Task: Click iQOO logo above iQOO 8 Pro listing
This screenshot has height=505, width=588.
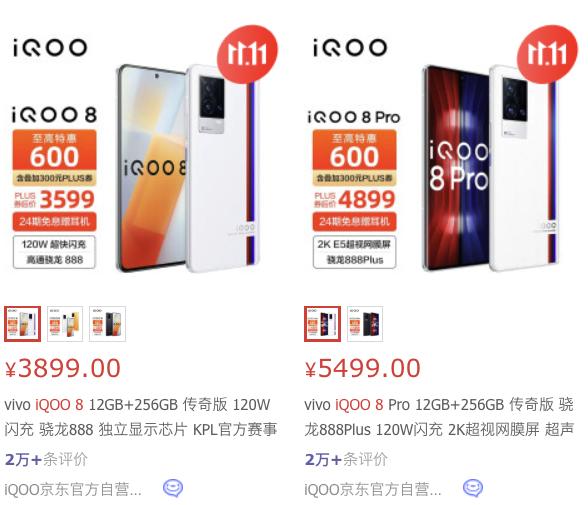Action: coord(350,48)
